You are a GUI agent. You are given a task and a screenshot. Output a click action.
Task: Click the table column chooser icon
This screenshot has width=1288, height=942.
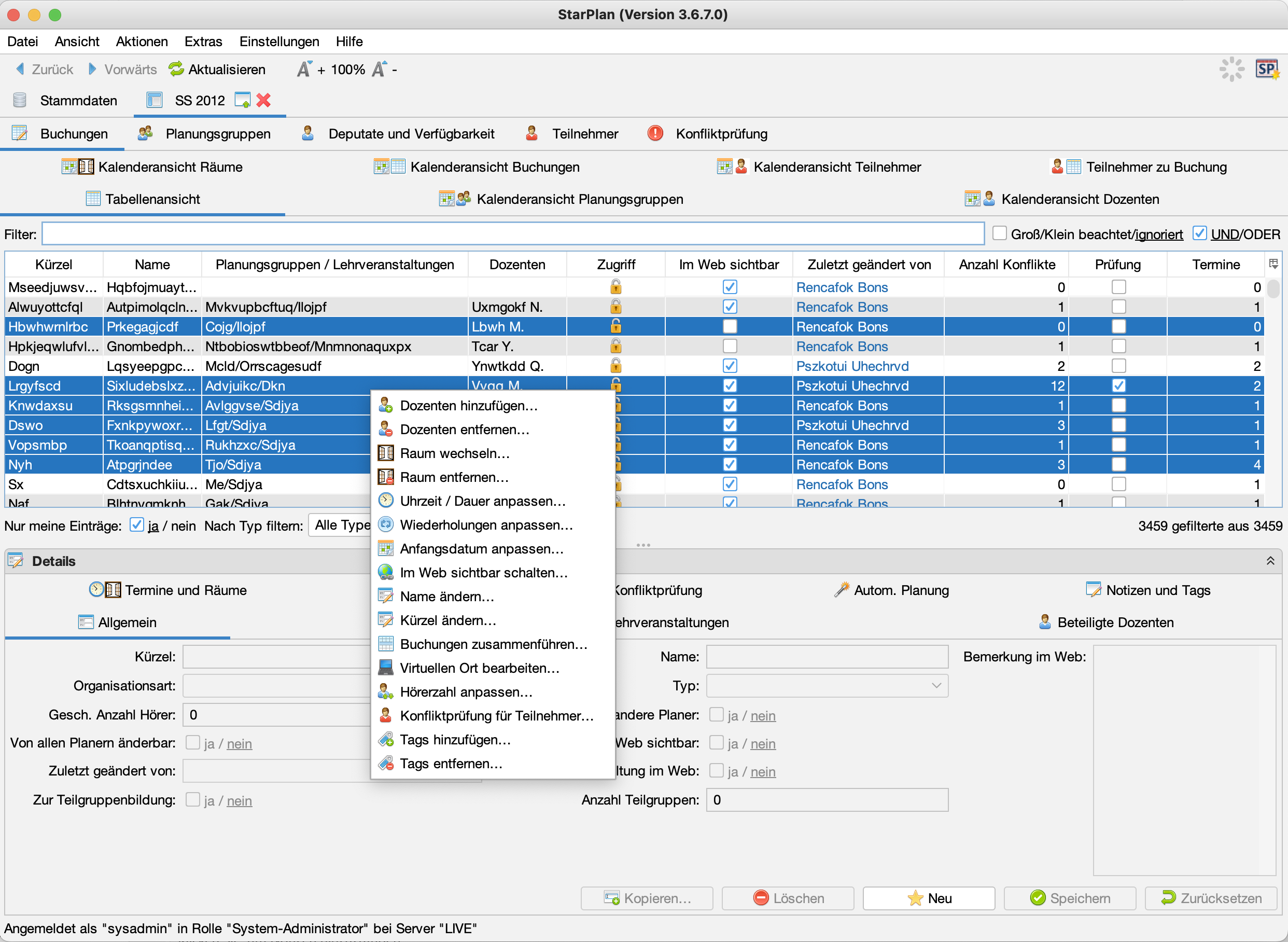click(1273, 264)
